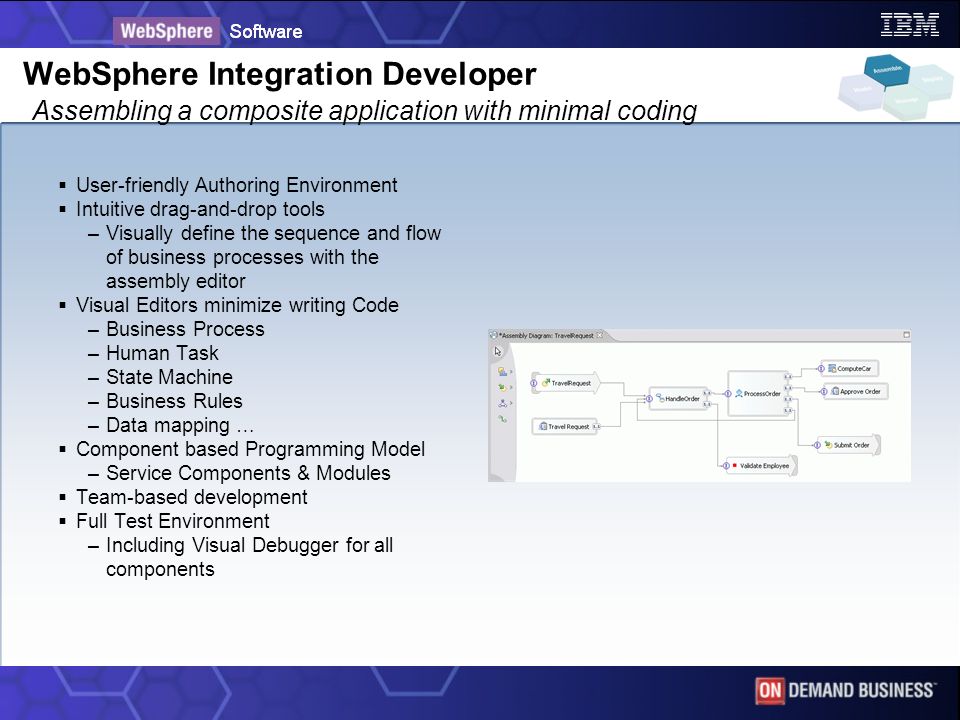Activate the green wire tool icon
960x720 pixels.
503,419
